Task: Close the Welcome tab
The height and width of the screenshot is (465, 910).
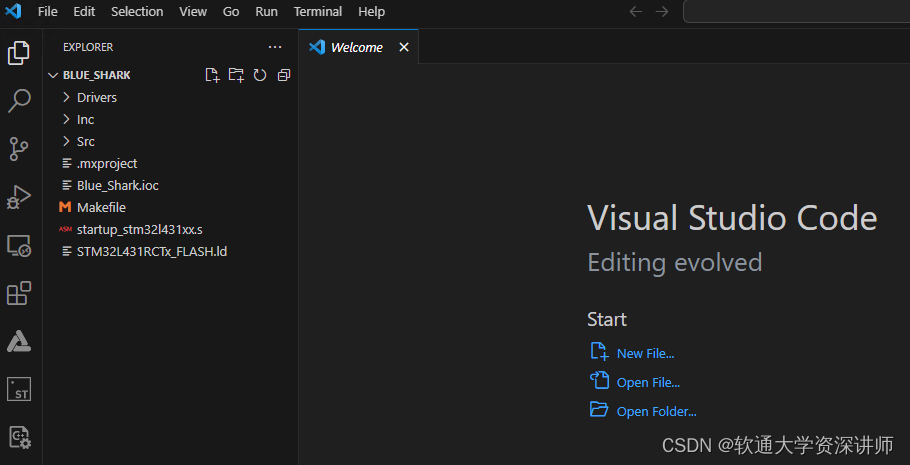Action: (404, 47)
